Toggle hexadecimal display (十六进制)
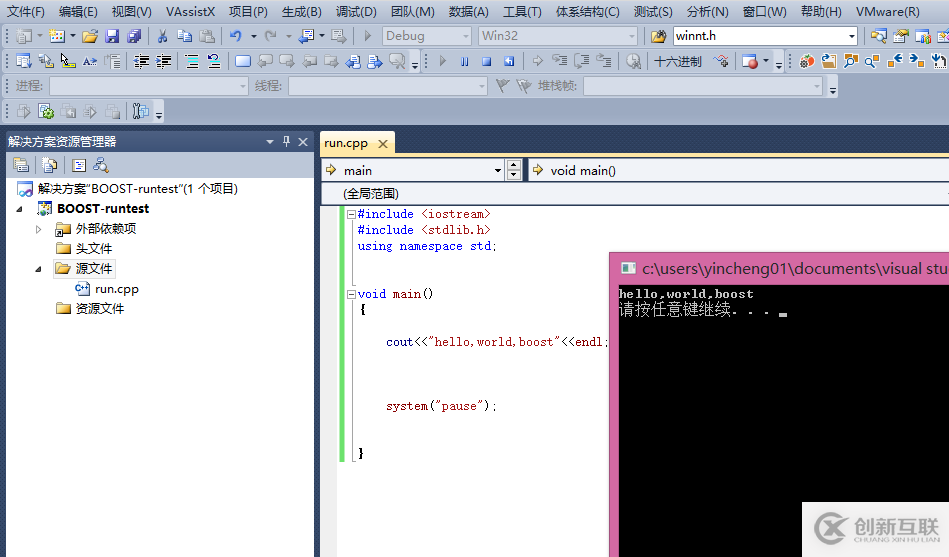949x557 pixels. [678, 61]
